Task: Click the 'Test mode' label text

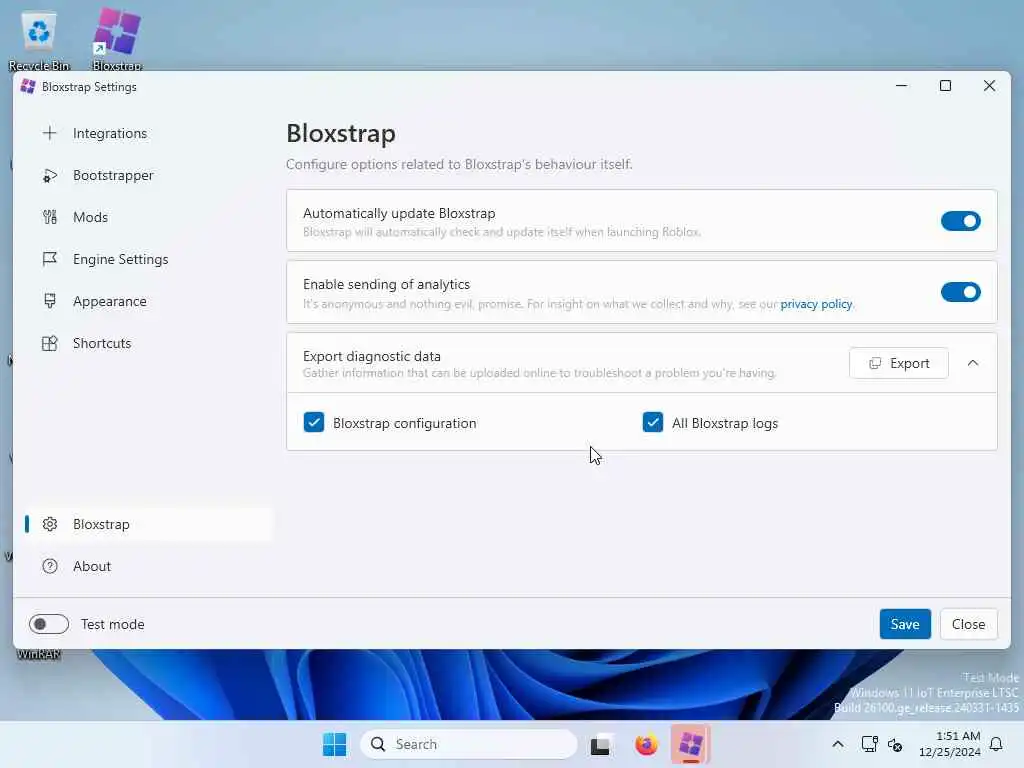Action: pyautogui.click(x=112, y=624)
